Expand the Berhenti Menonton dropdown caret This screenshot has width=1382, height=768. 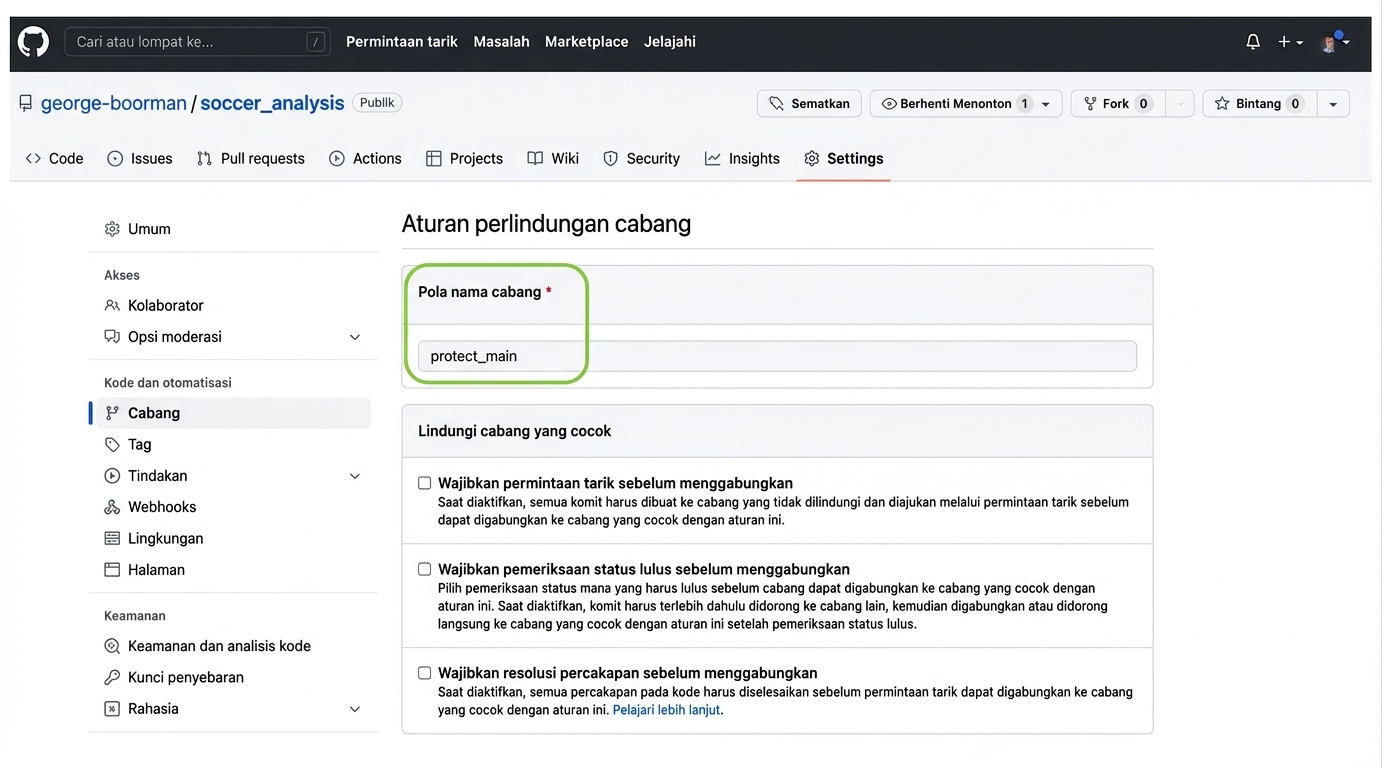[x=1047, y=104]
